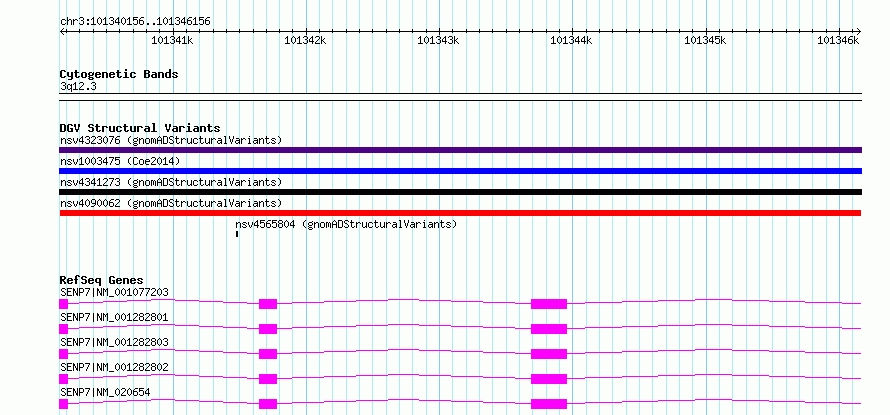The height and width of the screenshot is (415, 890).
Task: Click the 101341k ruler position label
Action: [x=172, y=40]
